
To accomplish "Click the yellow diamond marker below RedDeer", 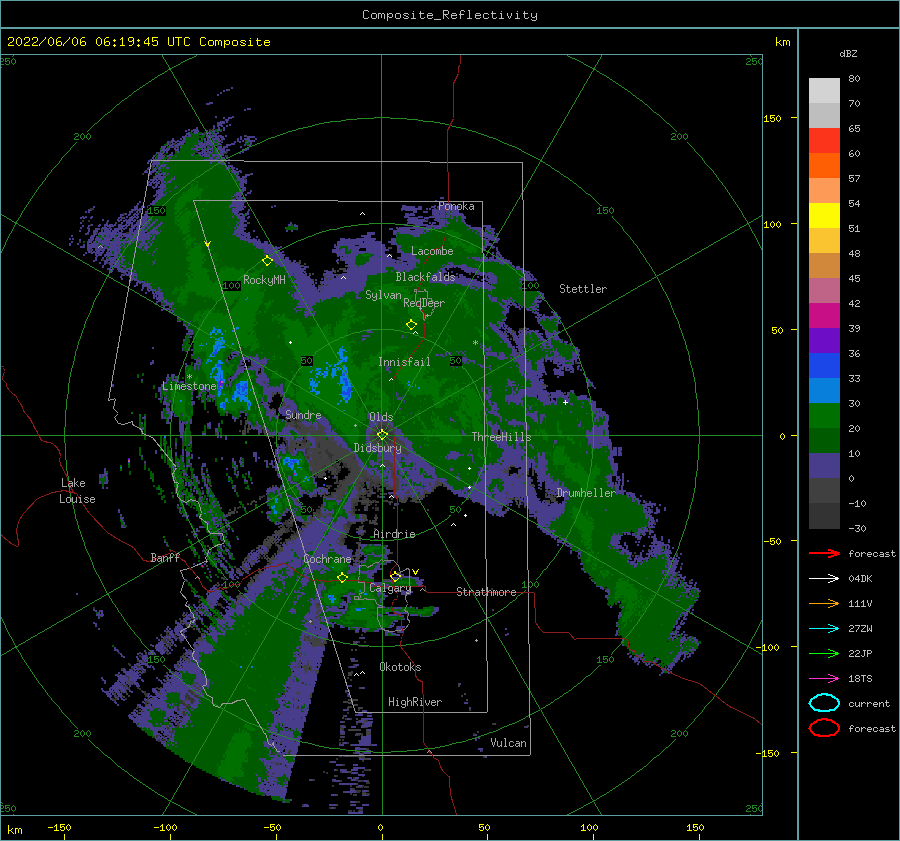I will [x=411, y=324].
